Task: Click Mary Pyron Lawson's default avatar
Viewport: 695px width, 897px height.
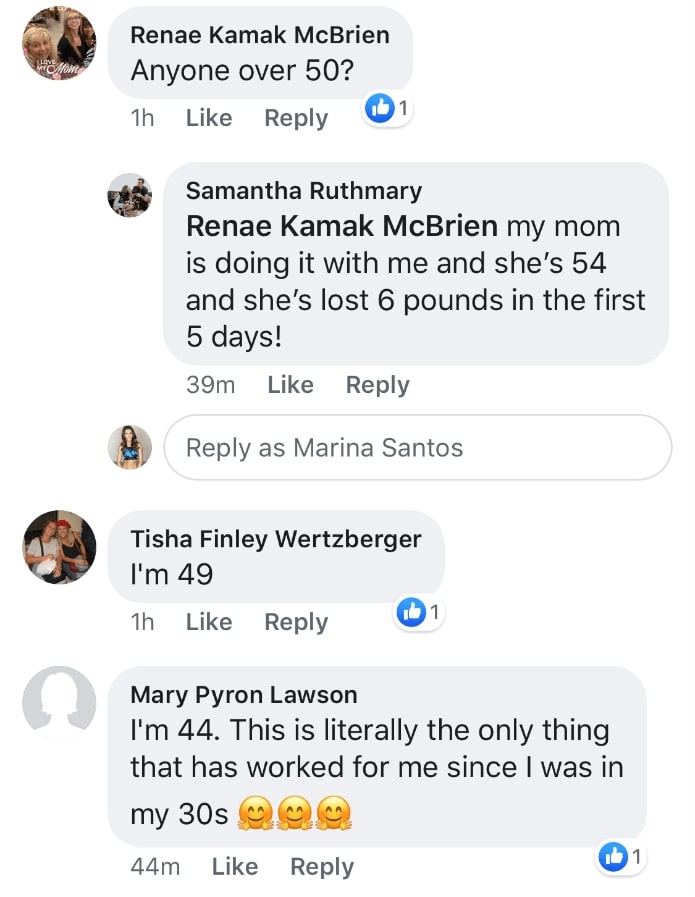Action: [x=59, y=702]
